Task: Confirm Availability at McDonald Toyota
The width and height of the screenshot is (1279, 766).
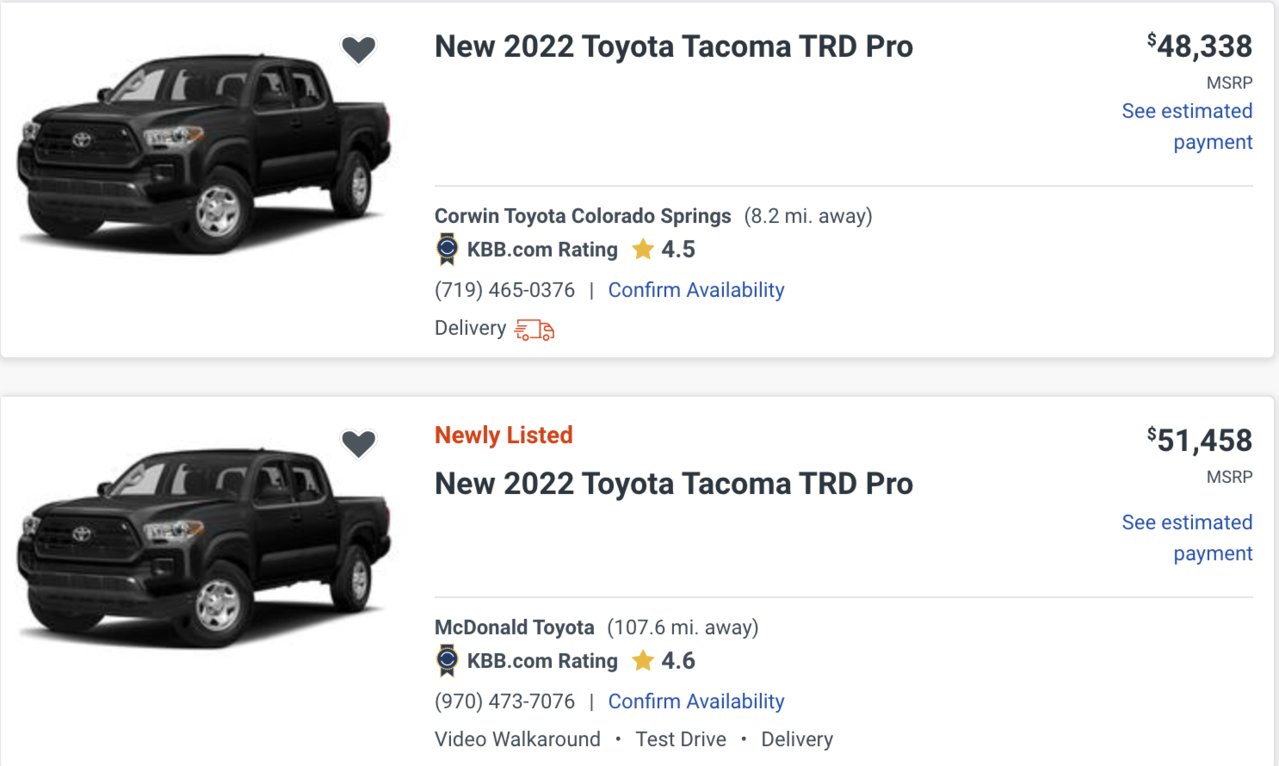Action: [x=696, y=701]
